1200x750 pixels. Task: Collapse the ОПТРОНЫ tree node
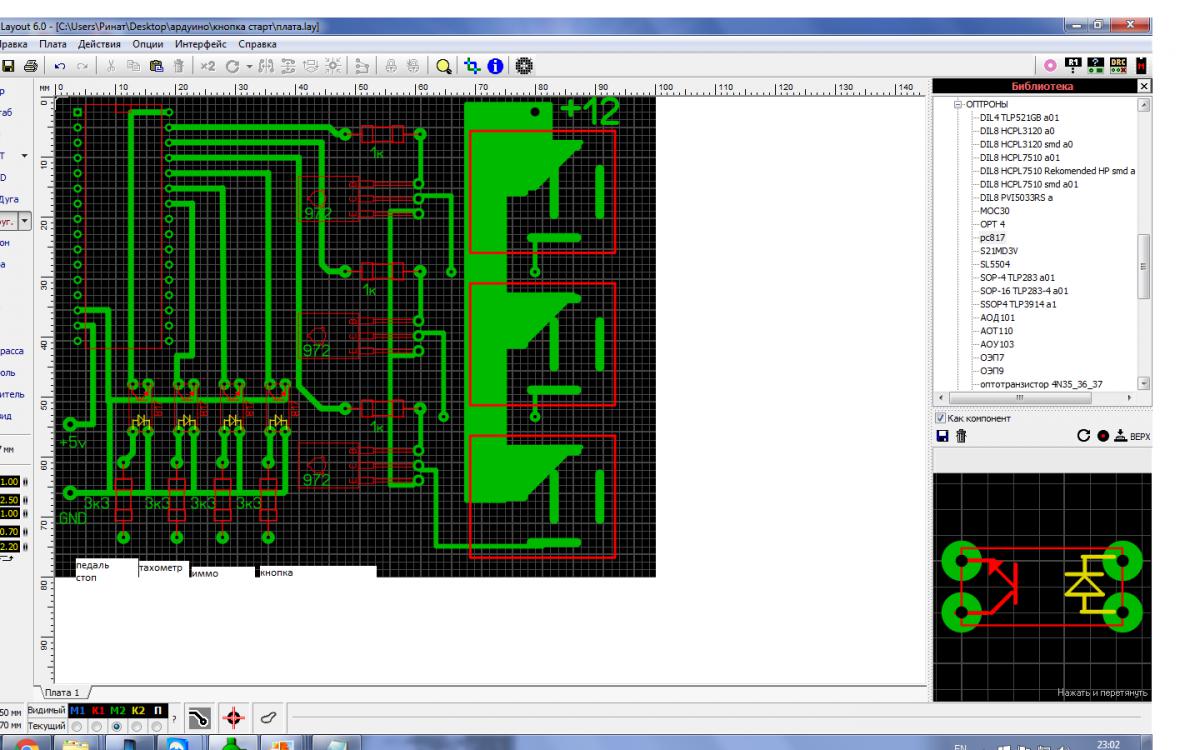(x=957, y=104)
